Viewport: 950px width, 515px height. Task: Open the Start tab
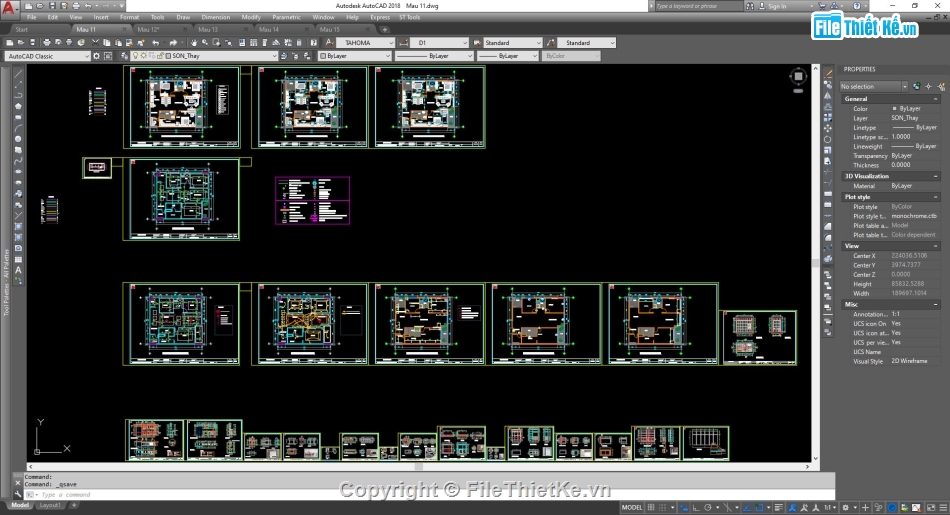click(22, 29)
